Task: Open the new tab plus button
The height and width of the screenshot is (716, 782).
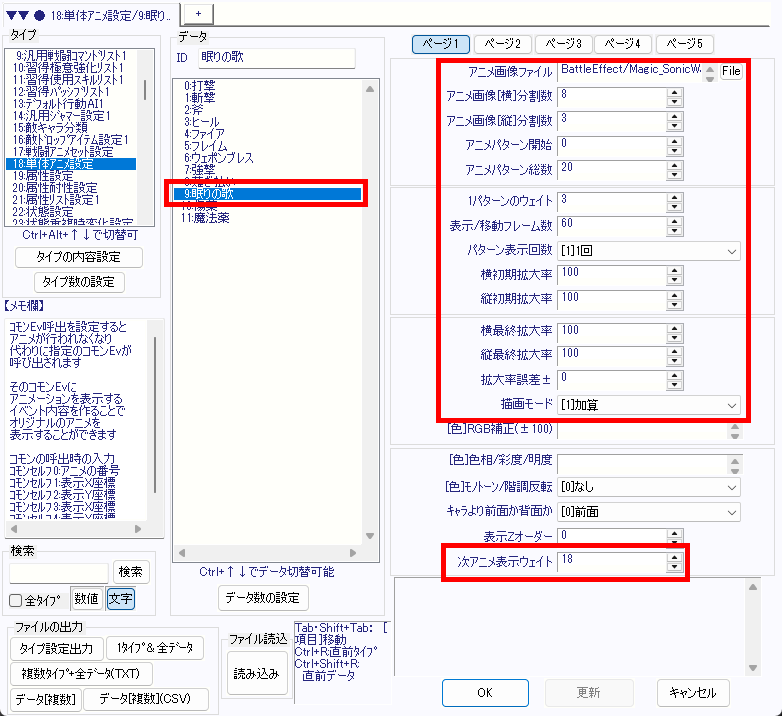Action: 198,10
